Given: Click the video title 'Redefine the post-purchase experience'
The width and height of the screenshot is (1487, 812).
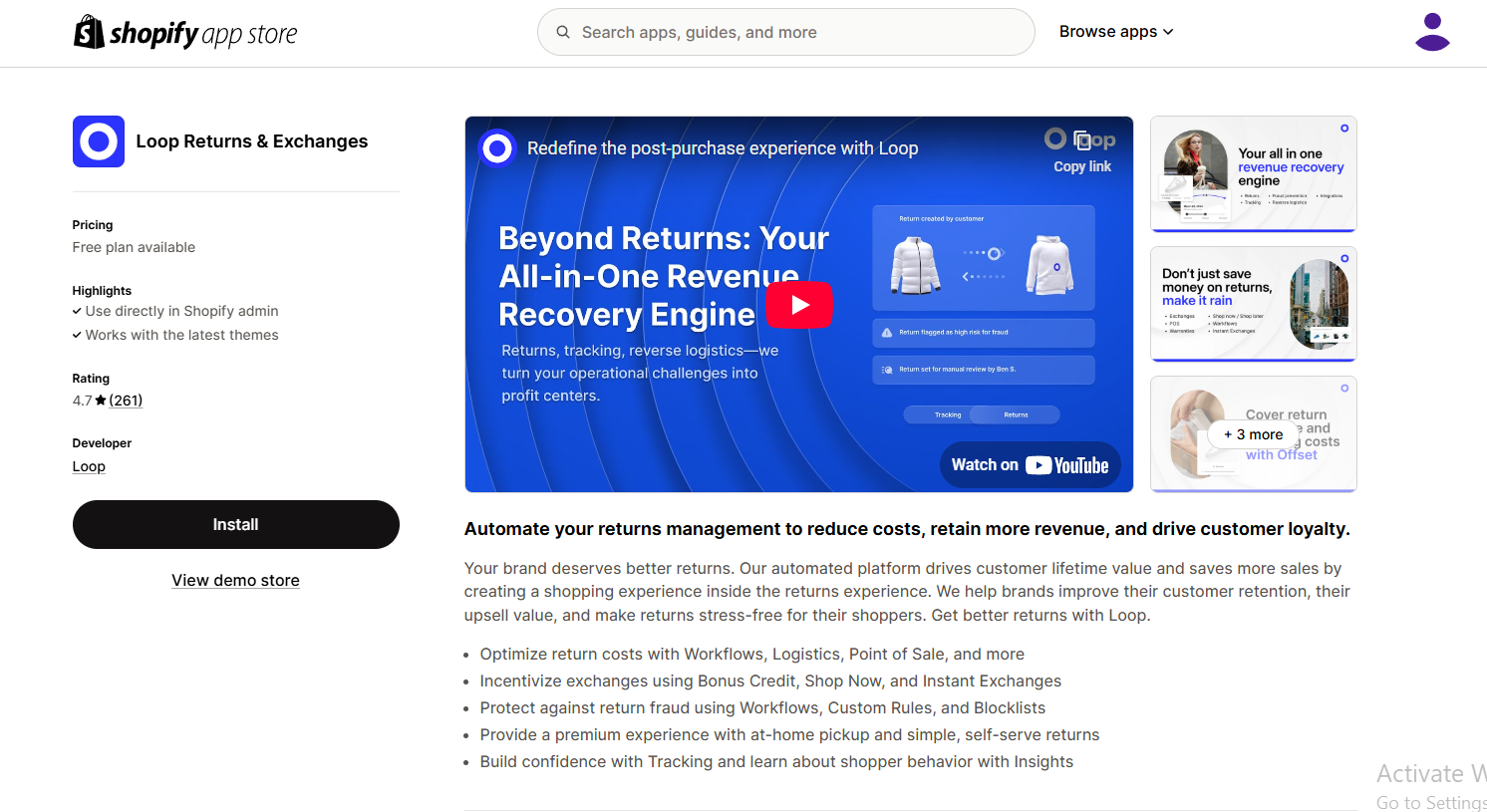Looking at the screenshot, I should (723, 148).
